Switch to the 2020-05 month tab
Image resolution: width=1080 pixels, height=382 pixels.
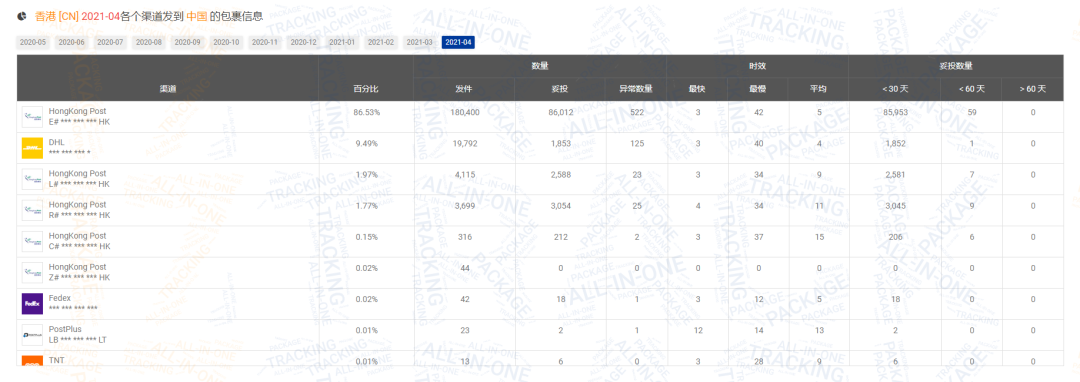click(33, 43)
